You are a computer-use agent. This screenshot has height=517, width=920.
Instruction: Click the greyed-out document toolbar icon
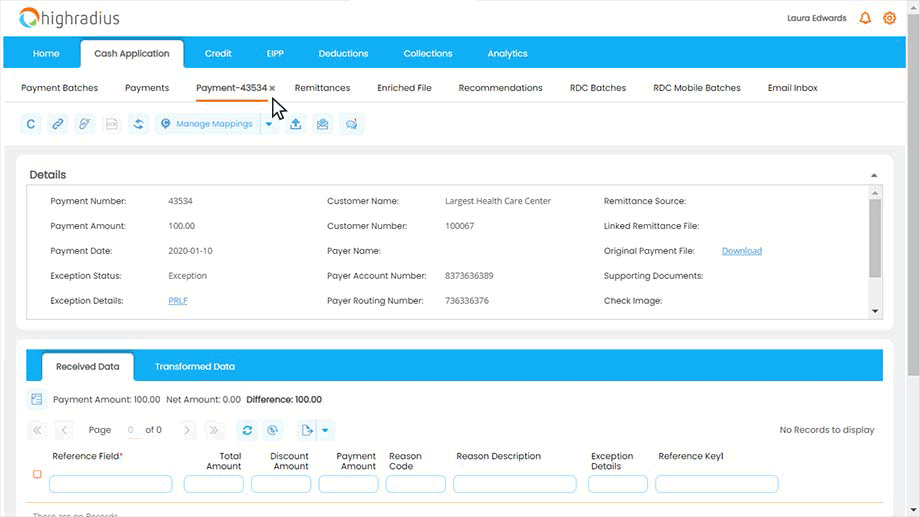[x=111, y=124]
